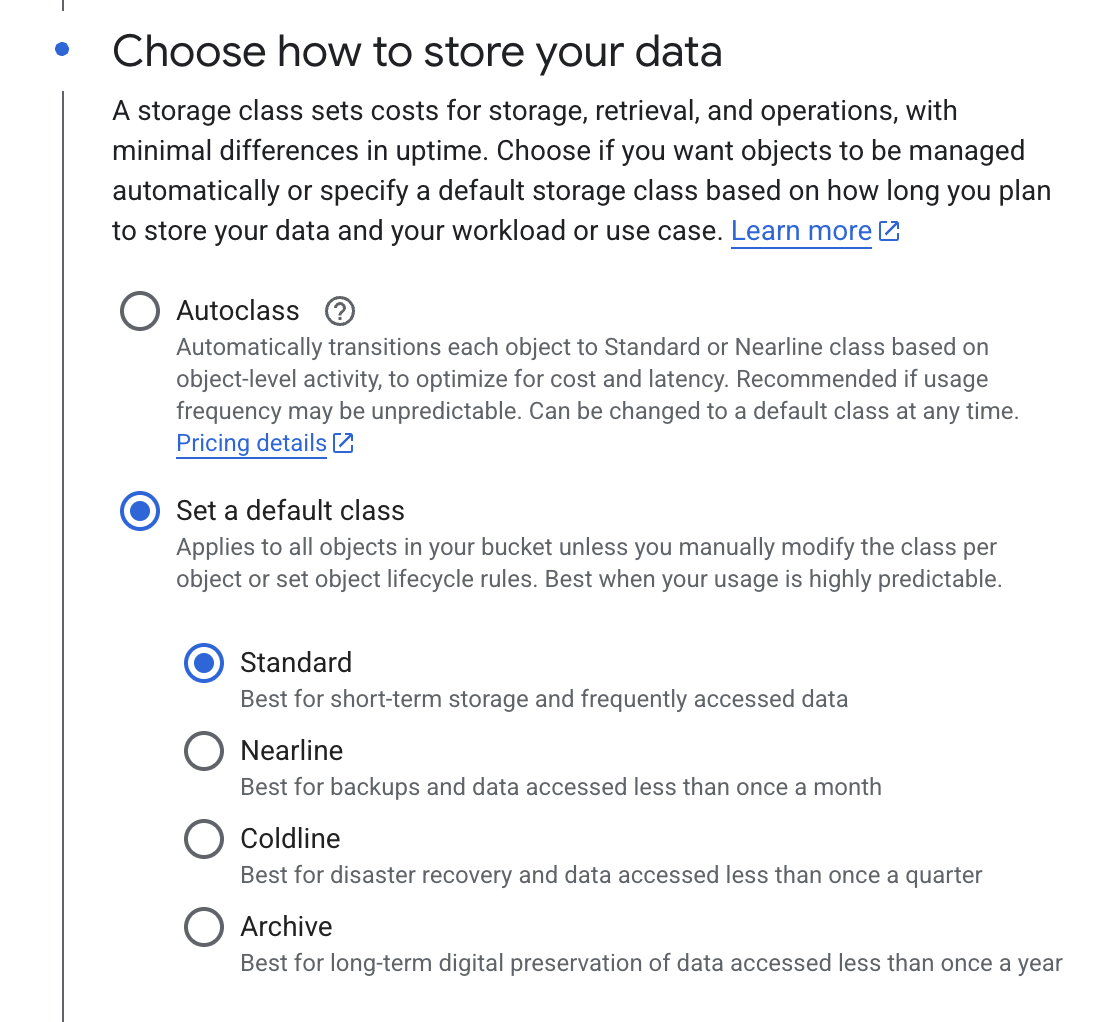Image resolution: width=1112 pixels, height=1022 pixels.
Task: Click external-link icon beside Learn more
Action: [889, 232]
